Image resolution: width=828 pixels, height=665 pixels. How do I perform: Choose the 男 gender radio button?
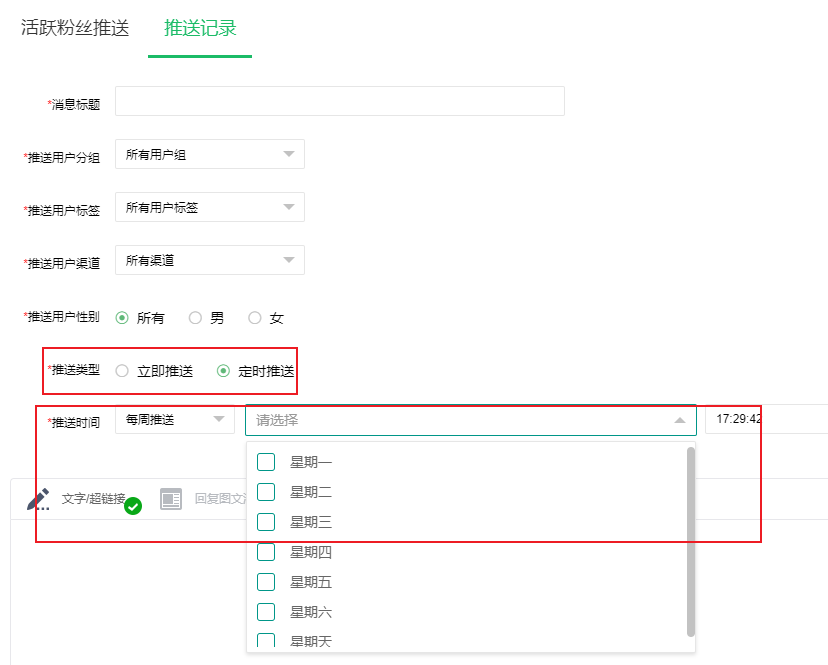195,318
